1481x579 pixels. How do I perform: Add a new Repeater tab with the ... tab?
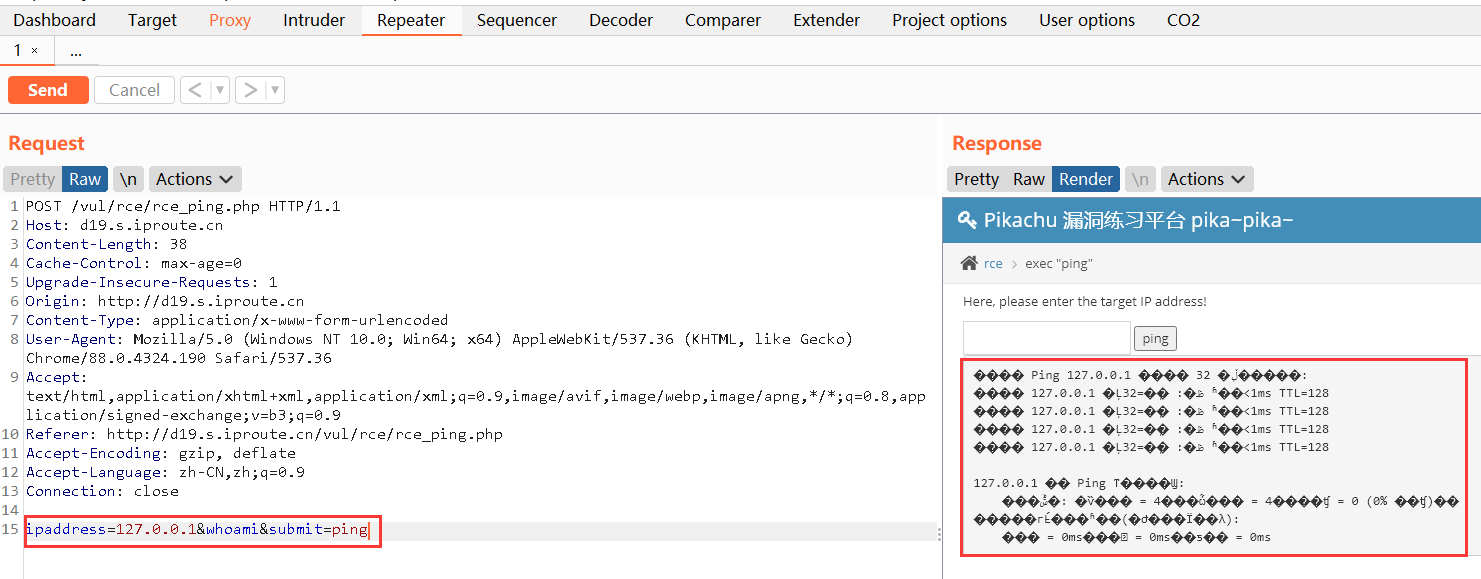pos(76,50)
